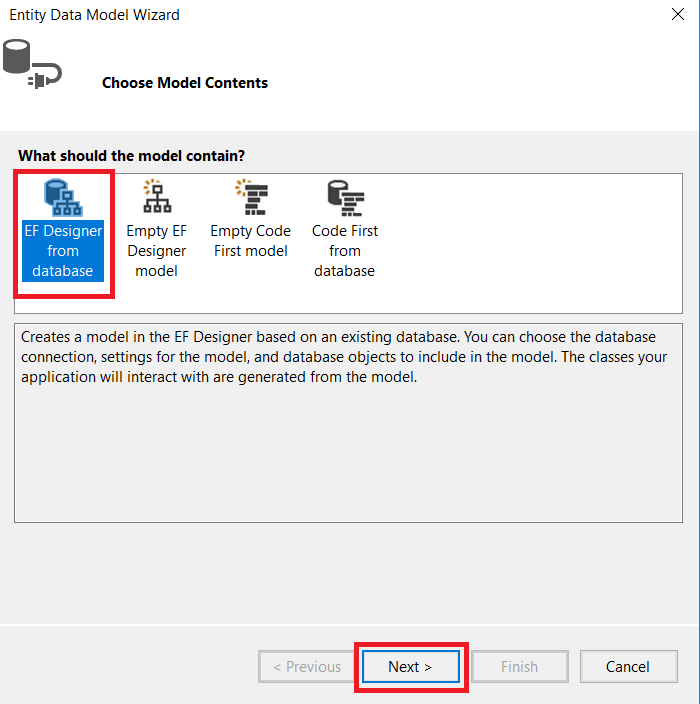Click the 'EF Designer from database' label
This screenshot has height=704, width=700.
63,251
